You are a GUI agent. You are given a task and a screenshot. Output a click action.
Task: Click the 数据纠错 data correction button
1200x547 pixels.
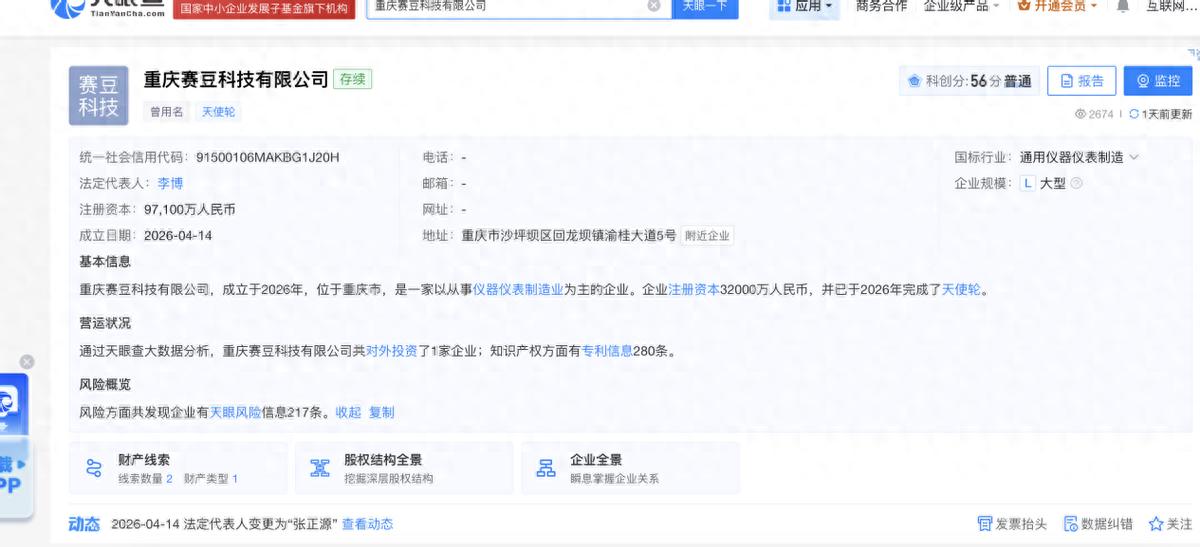1098,524
